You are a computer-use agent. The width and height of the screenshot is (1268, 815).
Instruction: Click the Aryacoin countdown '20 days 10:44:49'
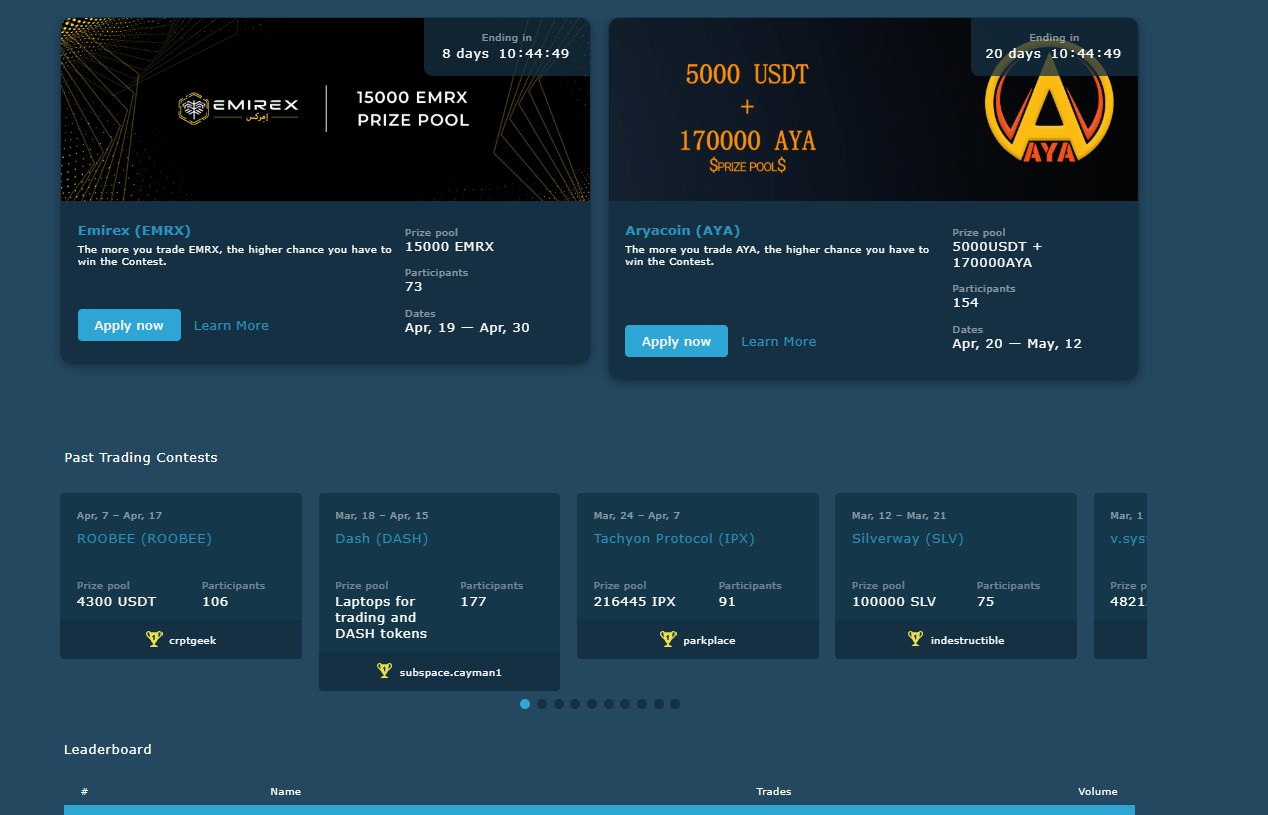pos(1053,54)
